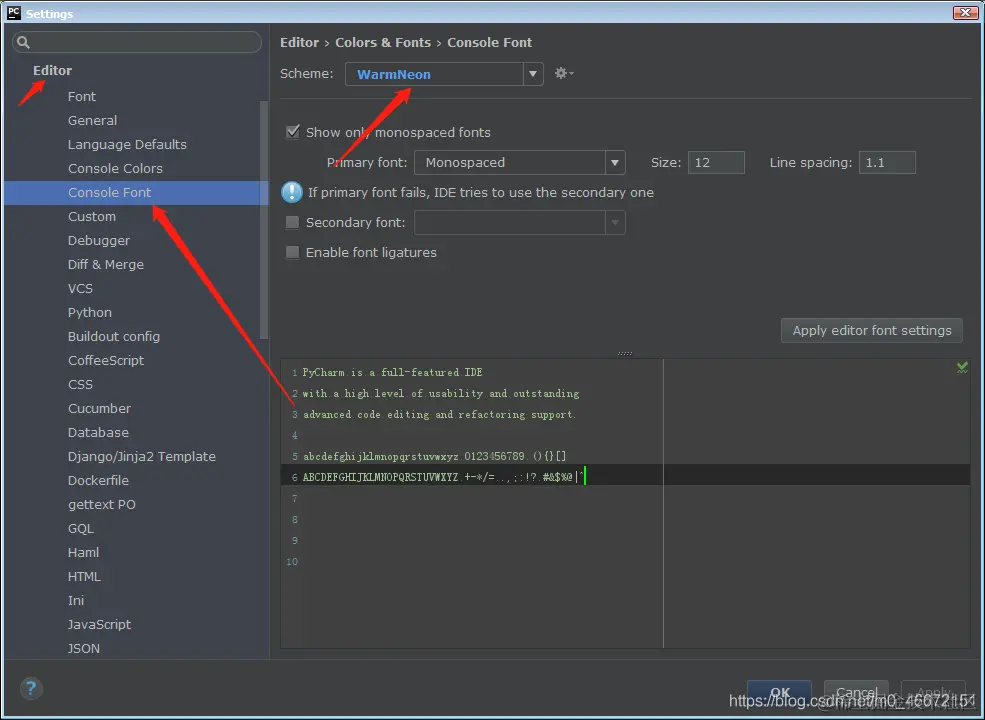Select Database in sidebar
This screenshot has height=720, width=985.
pos(98,432)
